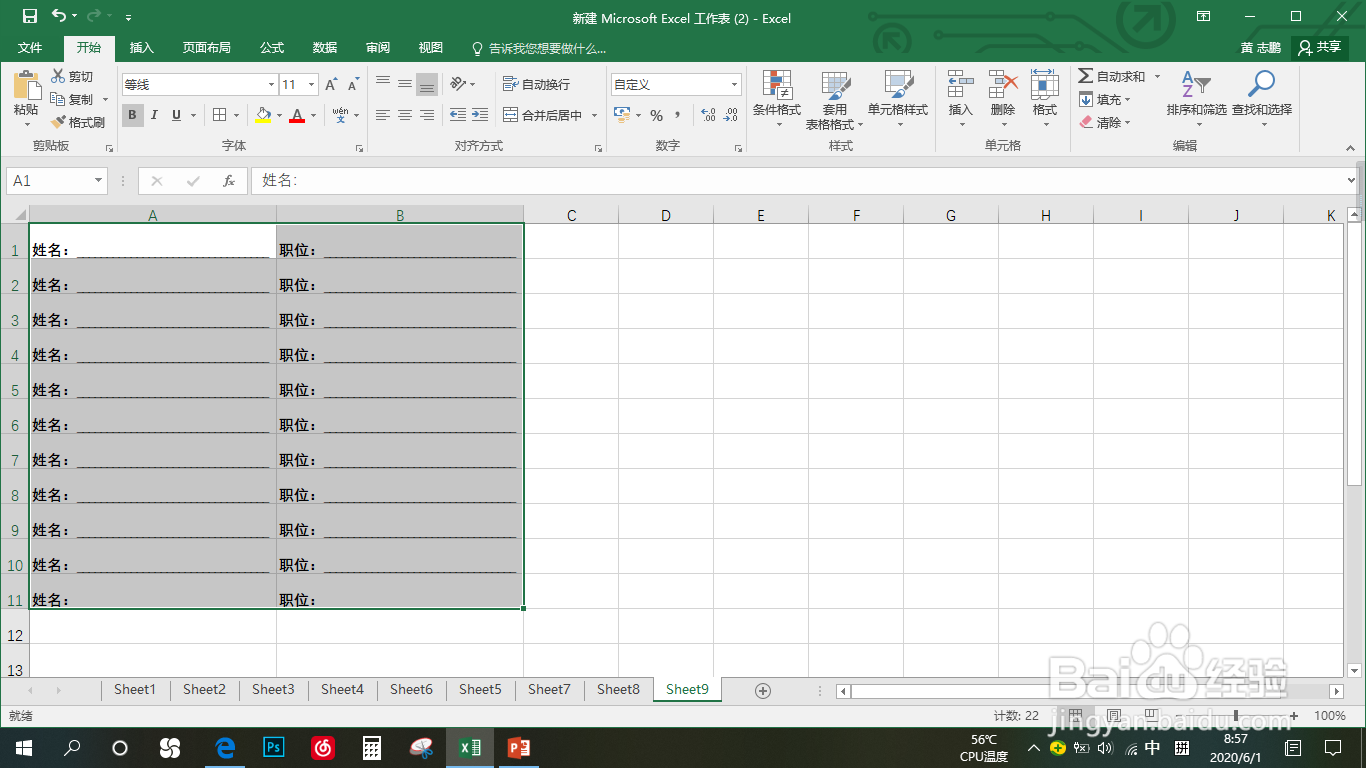Switch to View tab (视图)

click(x=431, y=47)
